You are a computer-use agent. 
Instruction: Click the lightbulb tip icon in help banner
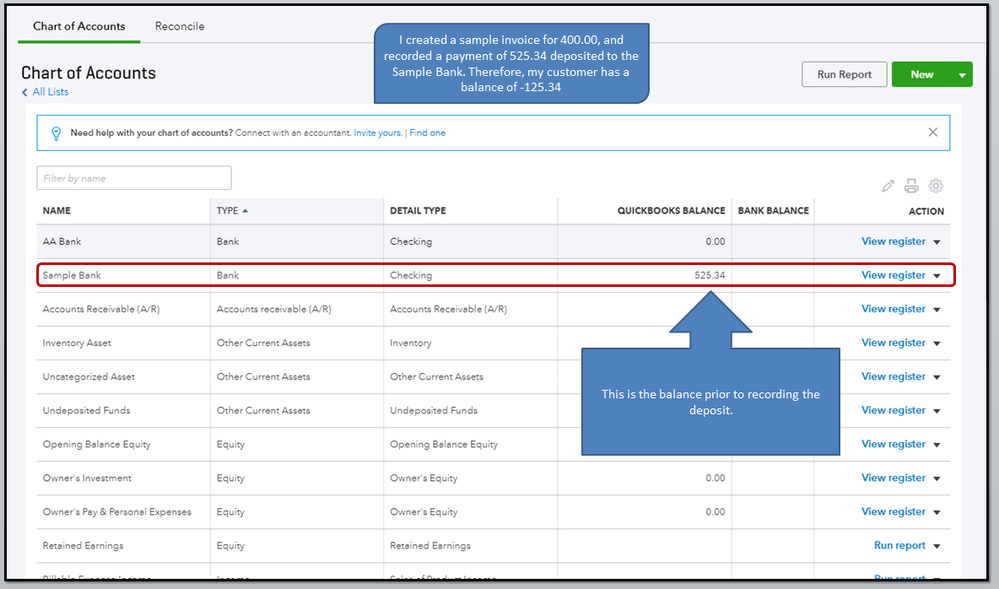[56, 133]
